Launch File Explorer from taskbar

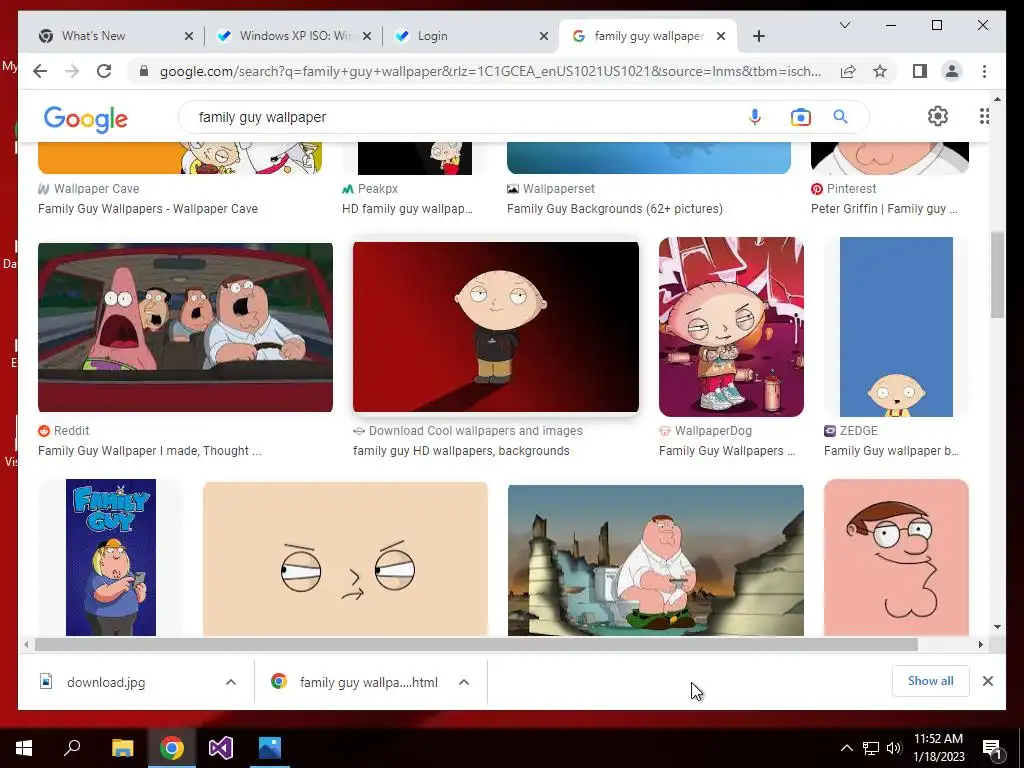[122, 747]
